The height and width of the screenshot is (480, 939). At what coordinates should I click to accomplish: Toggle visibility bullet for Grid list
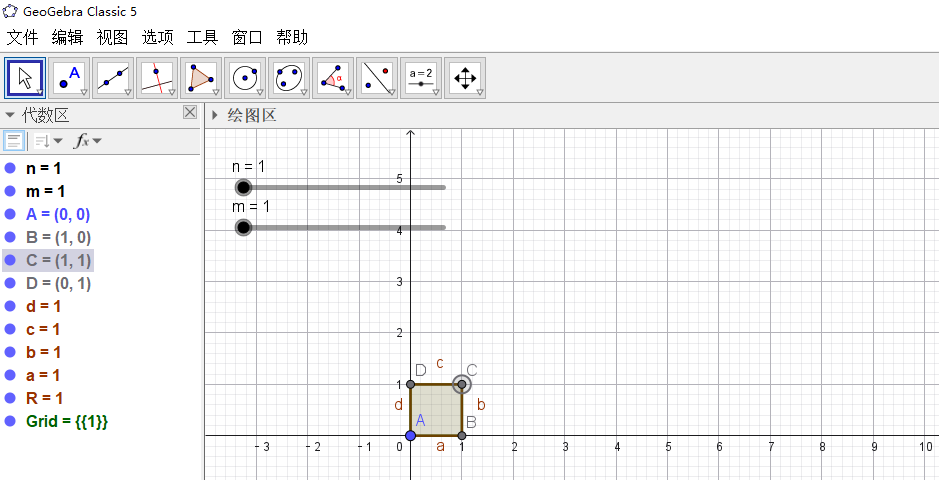point(11,421)
